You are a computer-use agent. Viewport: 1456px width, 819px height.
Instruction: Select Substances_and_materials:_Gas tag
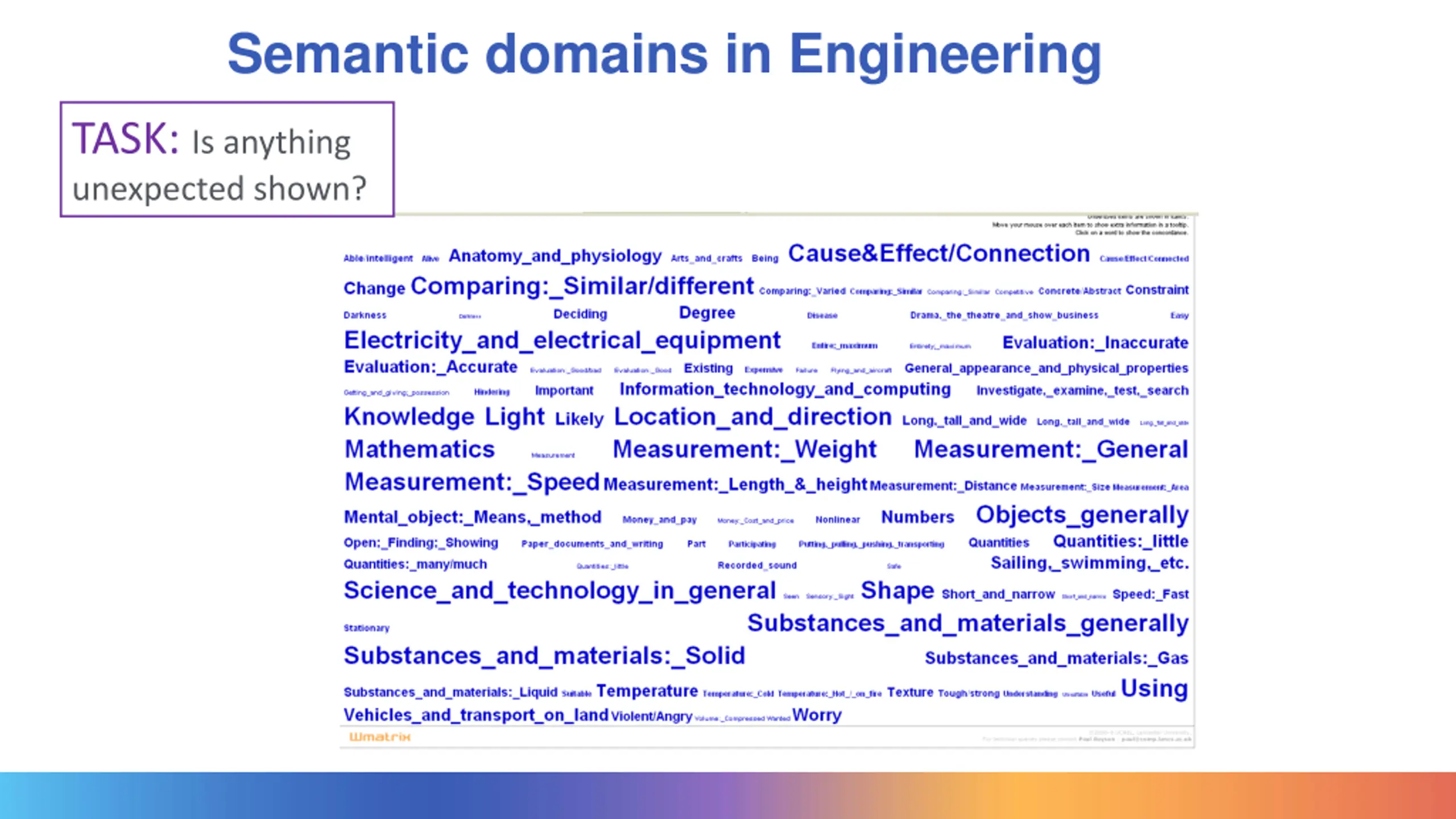[1057, 659]
